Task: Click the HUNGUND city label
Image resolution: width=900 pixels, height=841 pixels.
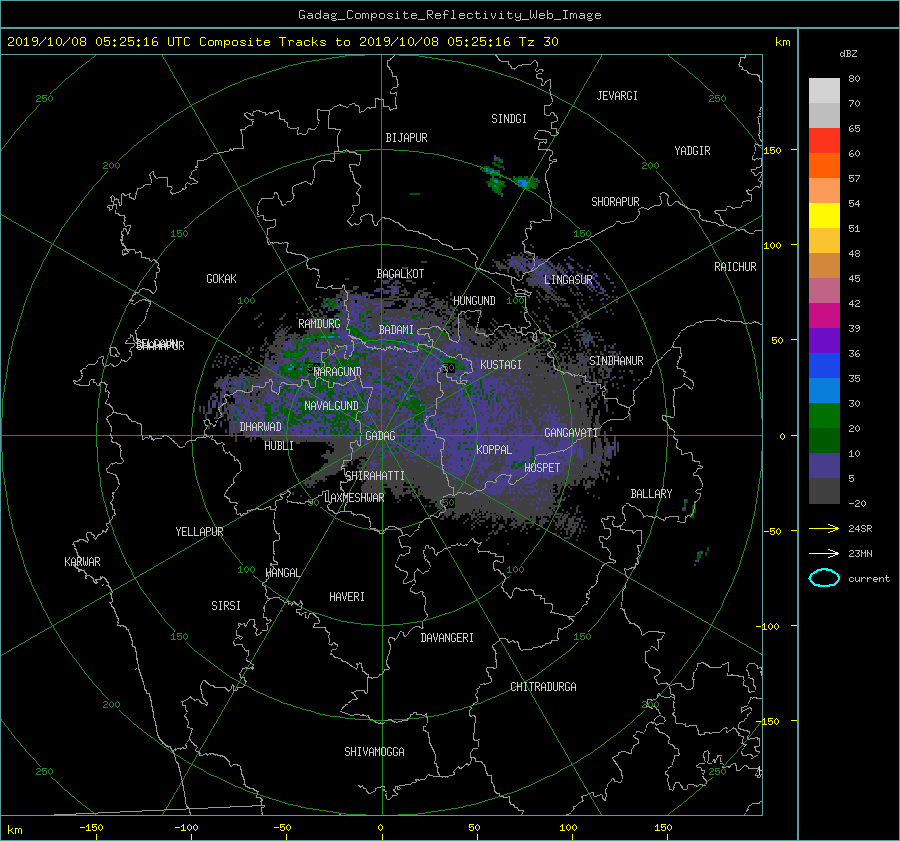Action: 474,301
